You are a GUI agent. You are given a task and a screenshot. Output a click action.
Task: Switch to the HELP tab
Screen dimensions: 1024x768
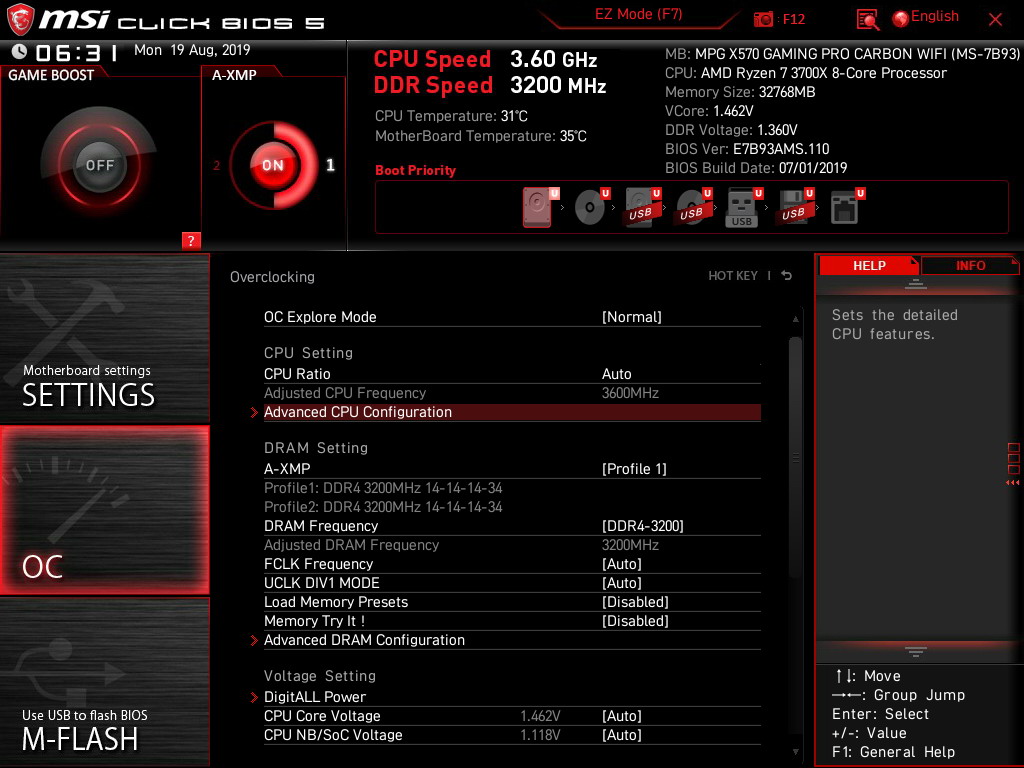click(869, 266)
